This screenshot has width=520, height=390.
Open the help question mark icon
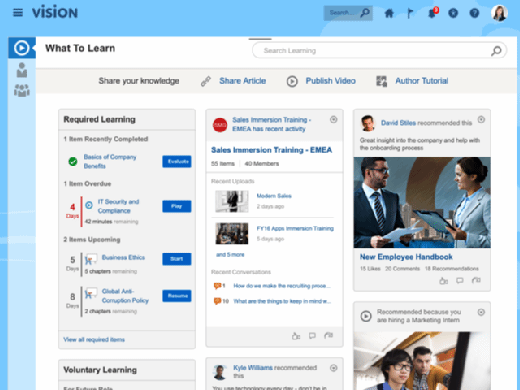tap(474, 13)
